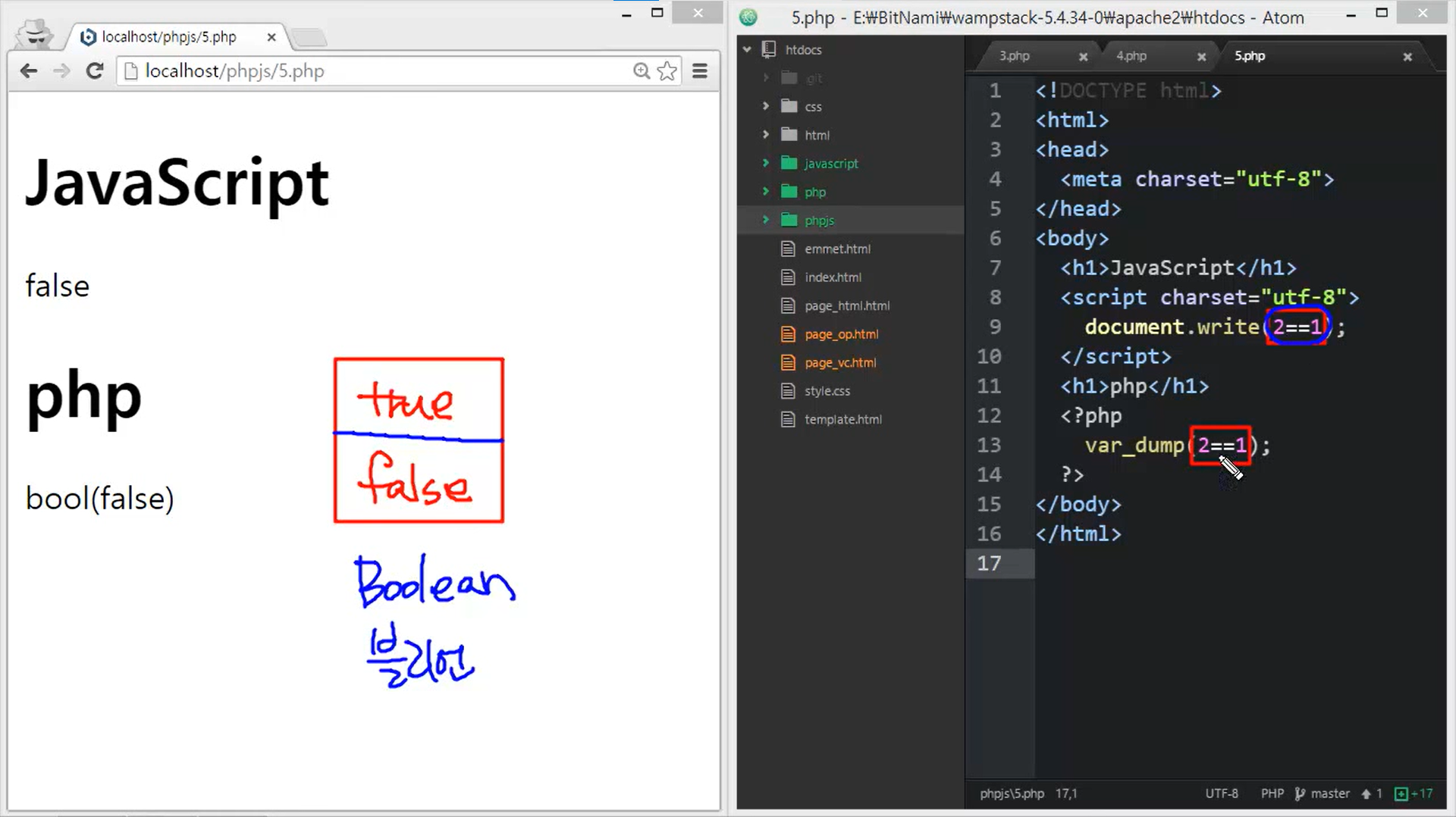Open Chrome hamburger menu
The height and width of the screenshot is (817, 1456).
(700, 71)
